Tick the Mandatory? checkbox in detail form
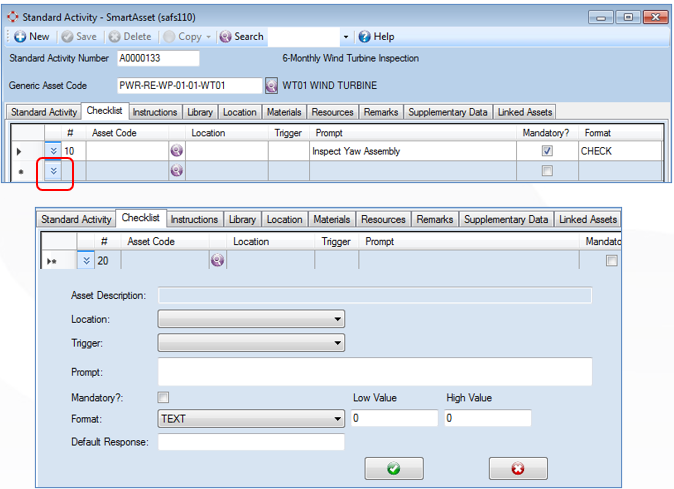674x489 pixels. [163, 397]
